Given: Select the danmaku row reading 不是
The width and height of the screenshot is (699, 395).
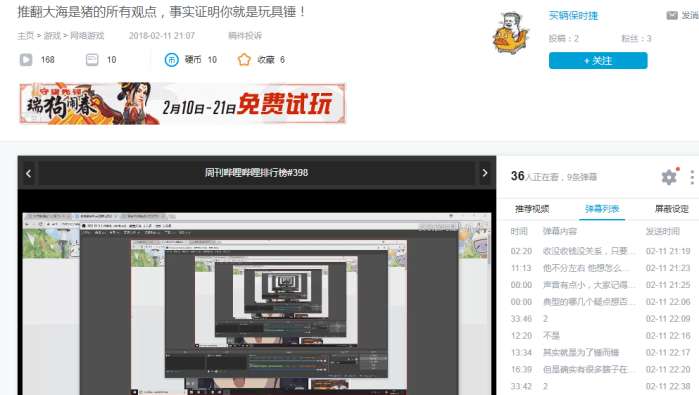Looking at the screenshot, I should pos(600,336).
